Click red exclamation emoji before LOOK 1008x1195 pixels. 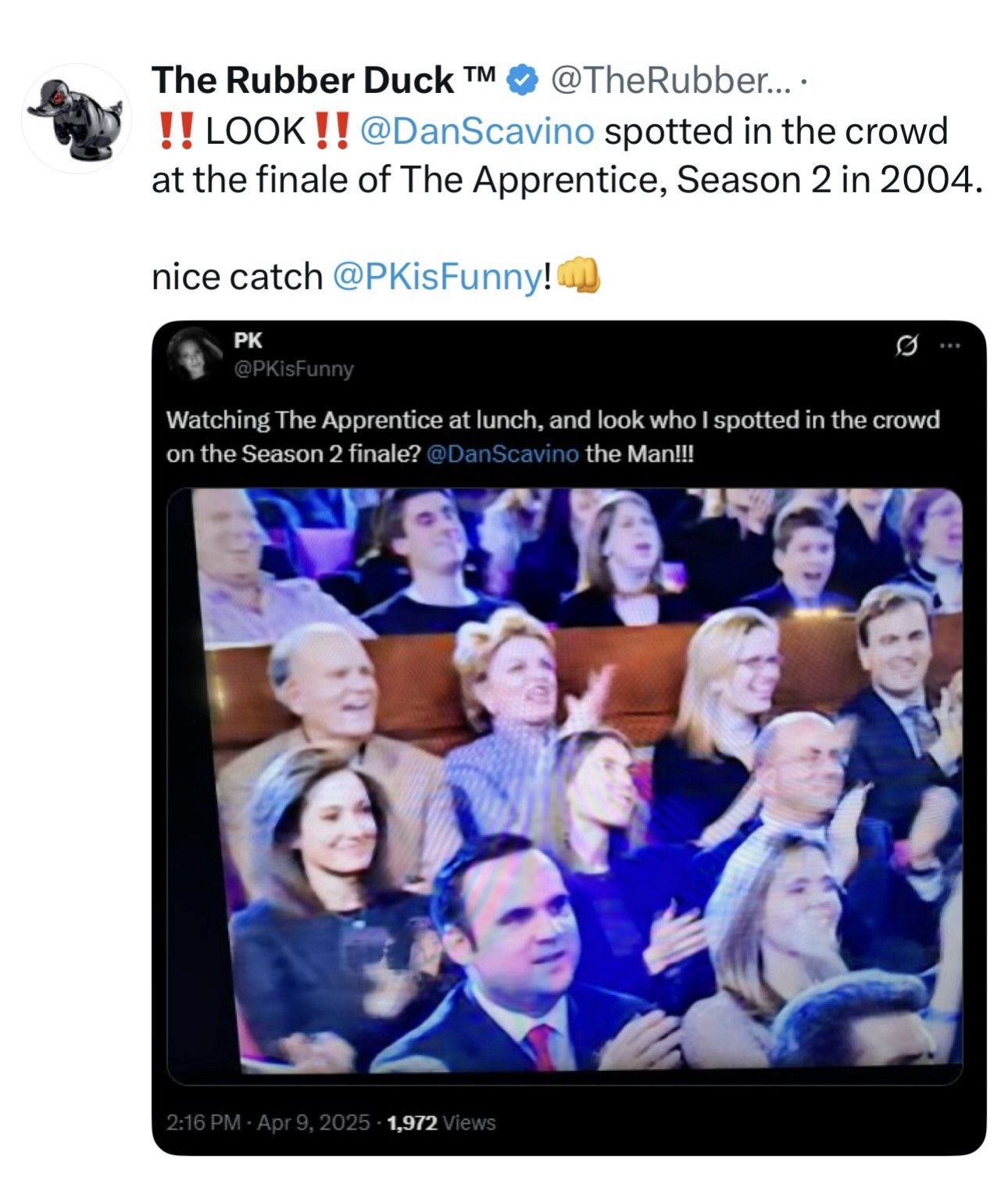click(175, 131)
